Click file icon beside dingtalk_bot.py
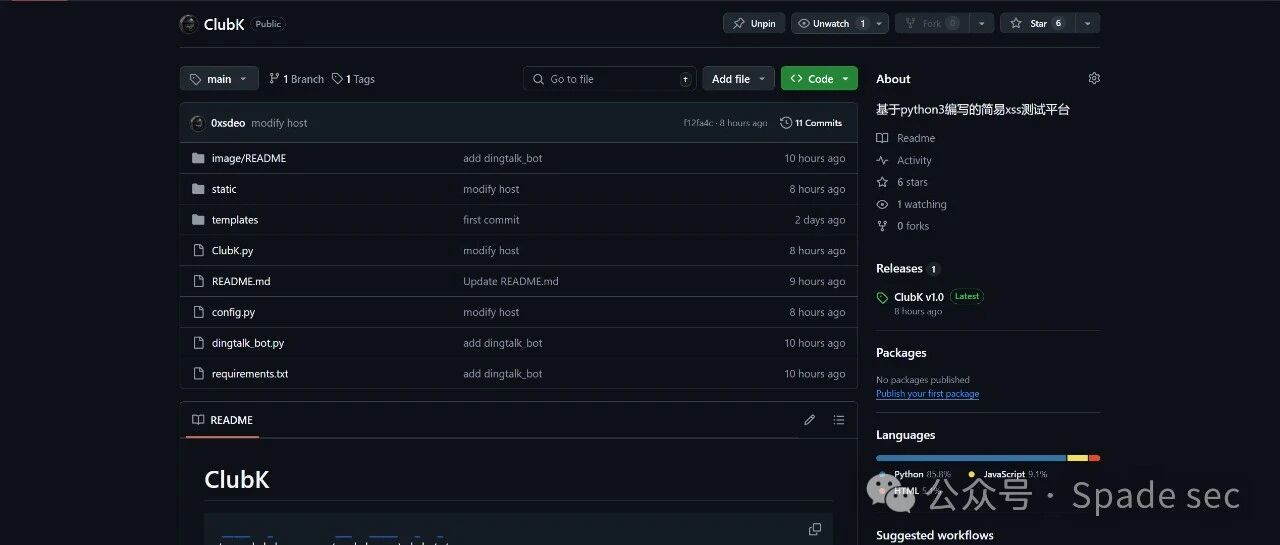 click(198, 343)
